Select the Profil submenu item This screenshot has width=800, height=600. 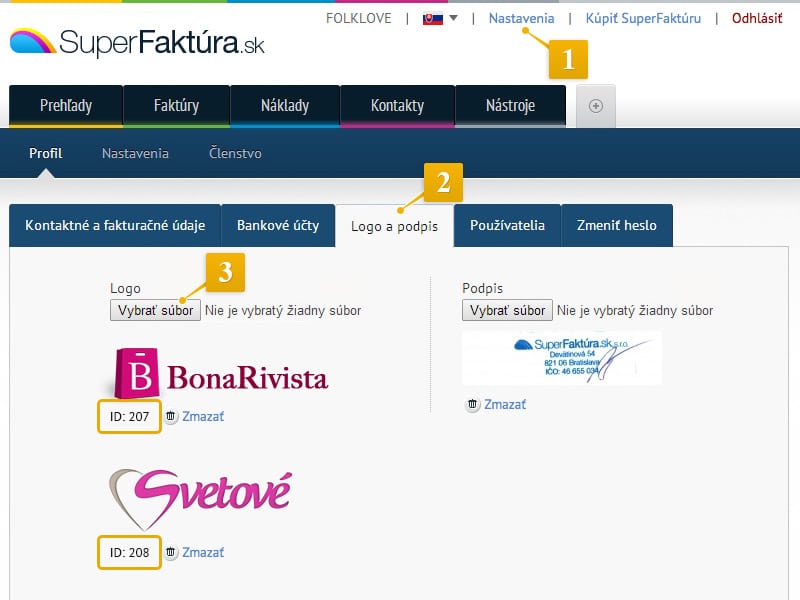46,153
